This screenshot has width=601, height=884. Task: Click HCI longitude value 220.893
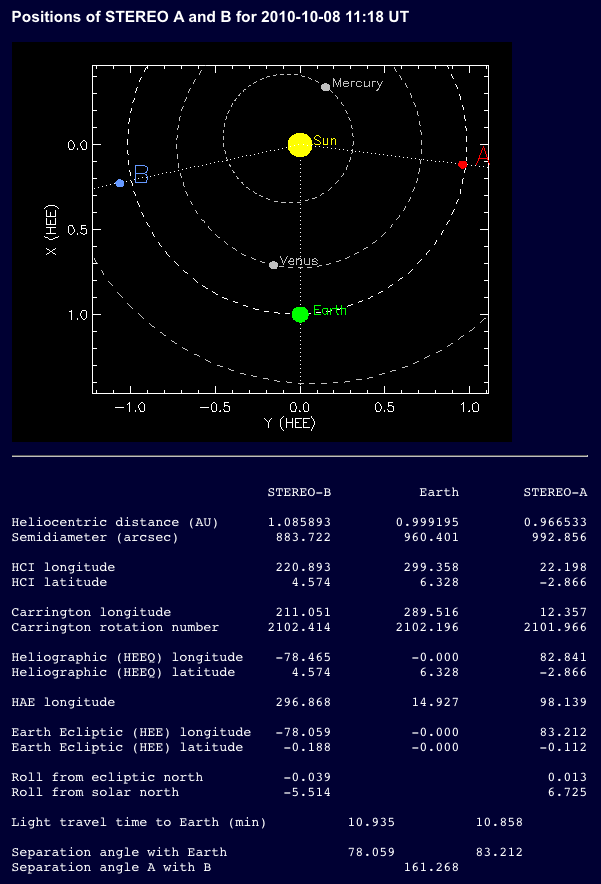303,567
